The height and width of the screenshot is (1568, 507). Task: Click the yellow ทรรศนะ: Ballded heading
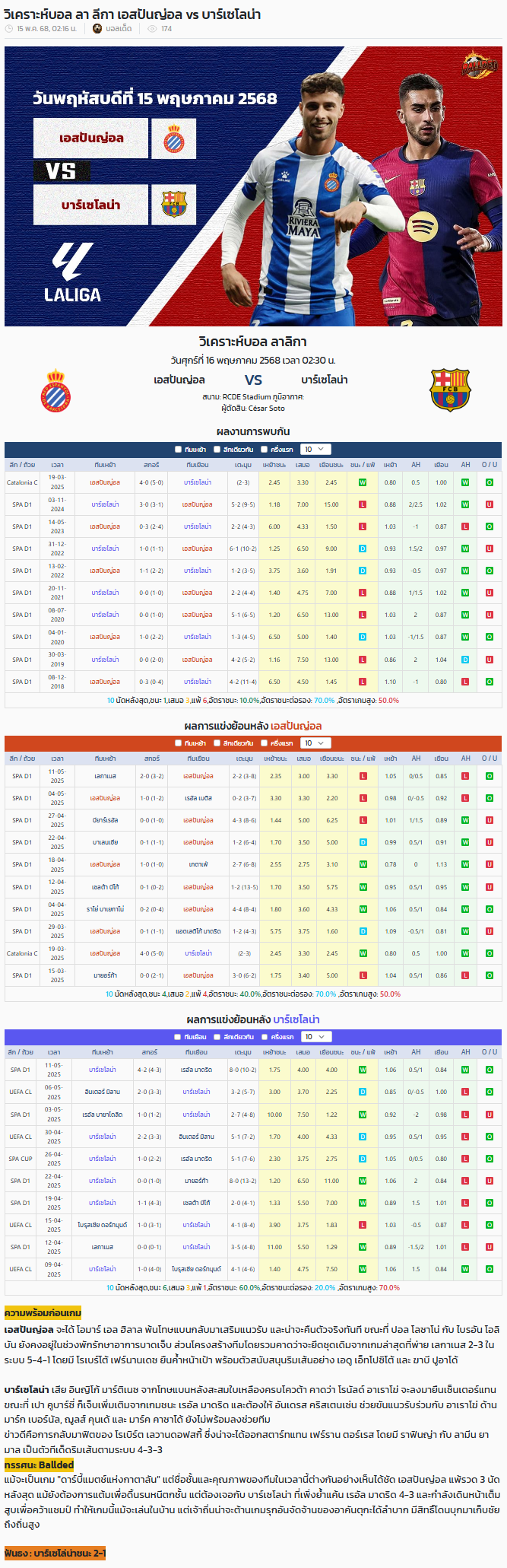39,1465
